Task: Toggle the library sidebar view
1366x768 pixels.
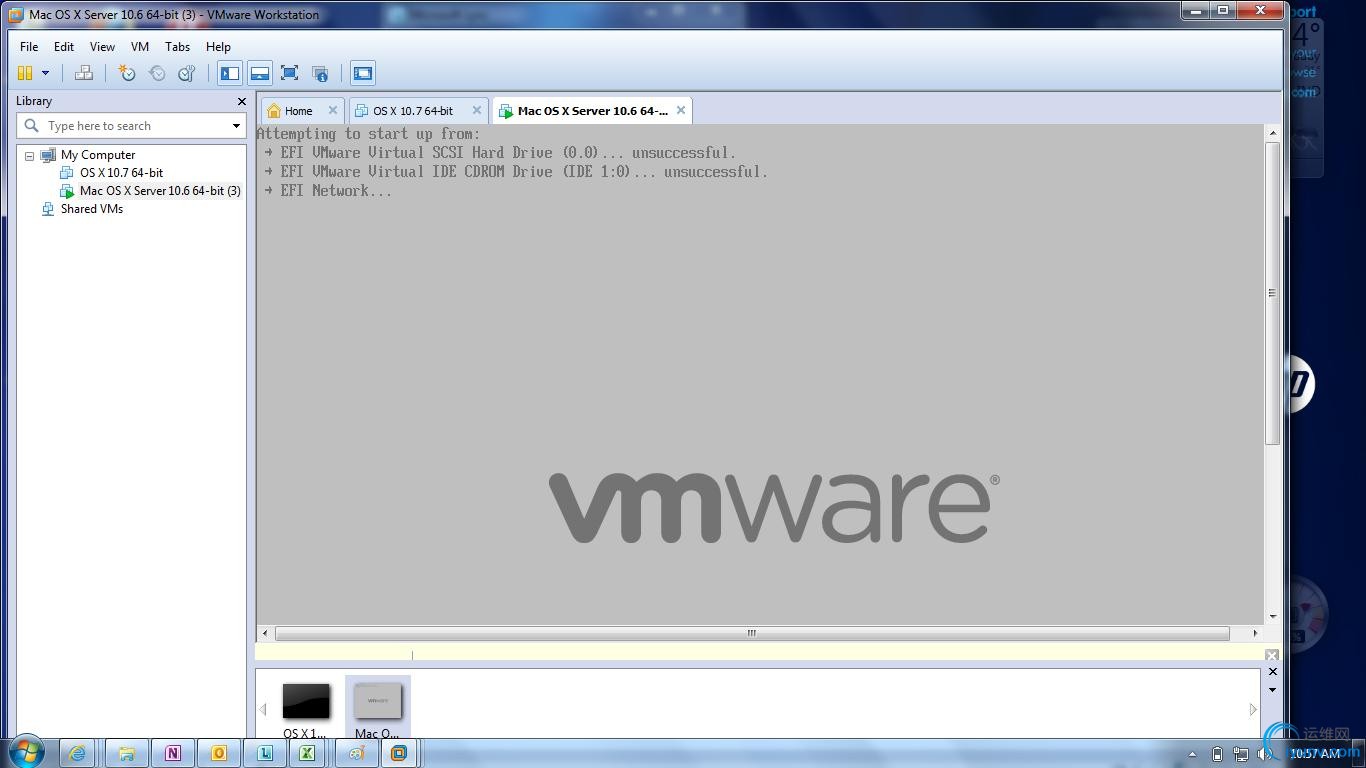Action: coord(230,73)
